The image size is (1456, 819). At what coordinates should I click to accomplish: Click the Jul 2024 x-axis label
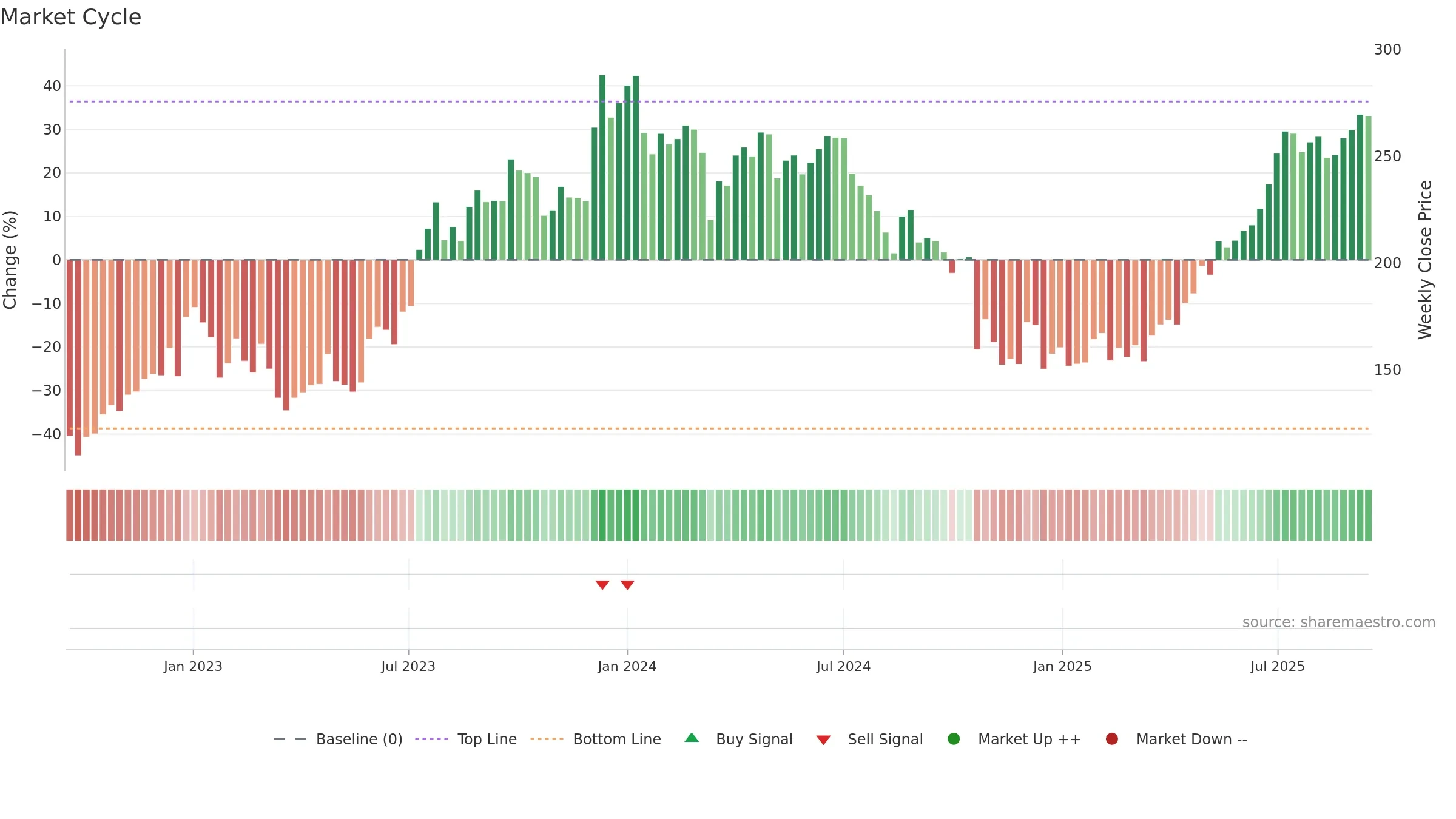843,666
